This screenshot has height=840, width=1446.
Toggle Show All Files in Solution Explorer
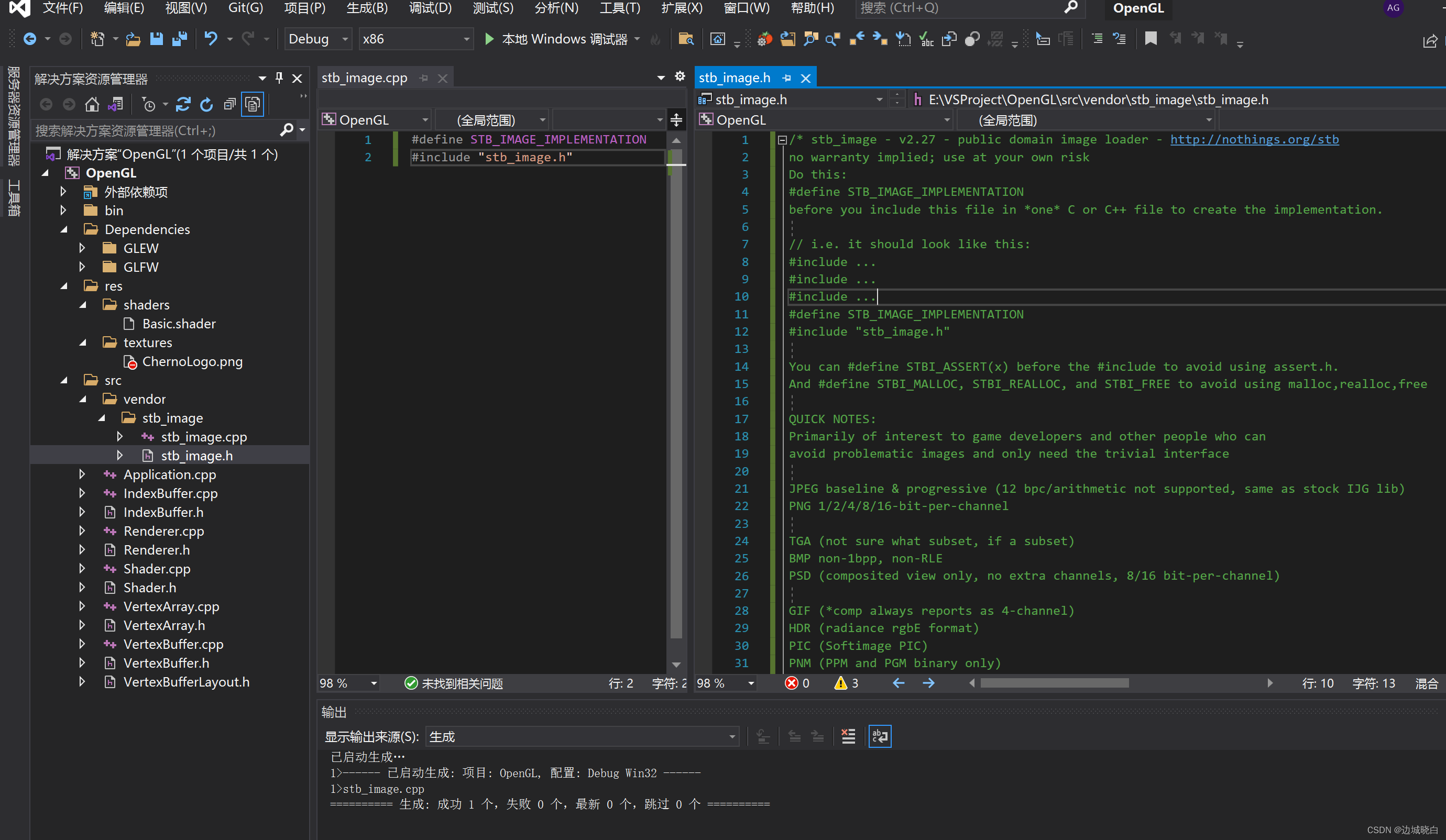[x=253, y=104]
